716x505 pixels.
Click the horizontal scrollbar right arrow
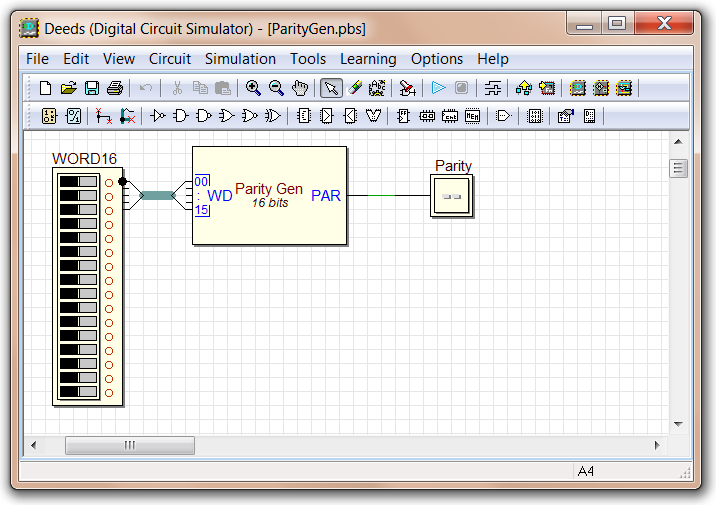point(657,445)
